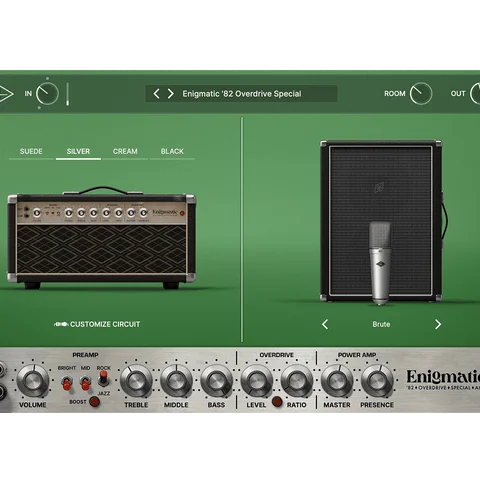Click the IN gain knob
Viewport: 480px width, 480px height.
pos(47,94)
